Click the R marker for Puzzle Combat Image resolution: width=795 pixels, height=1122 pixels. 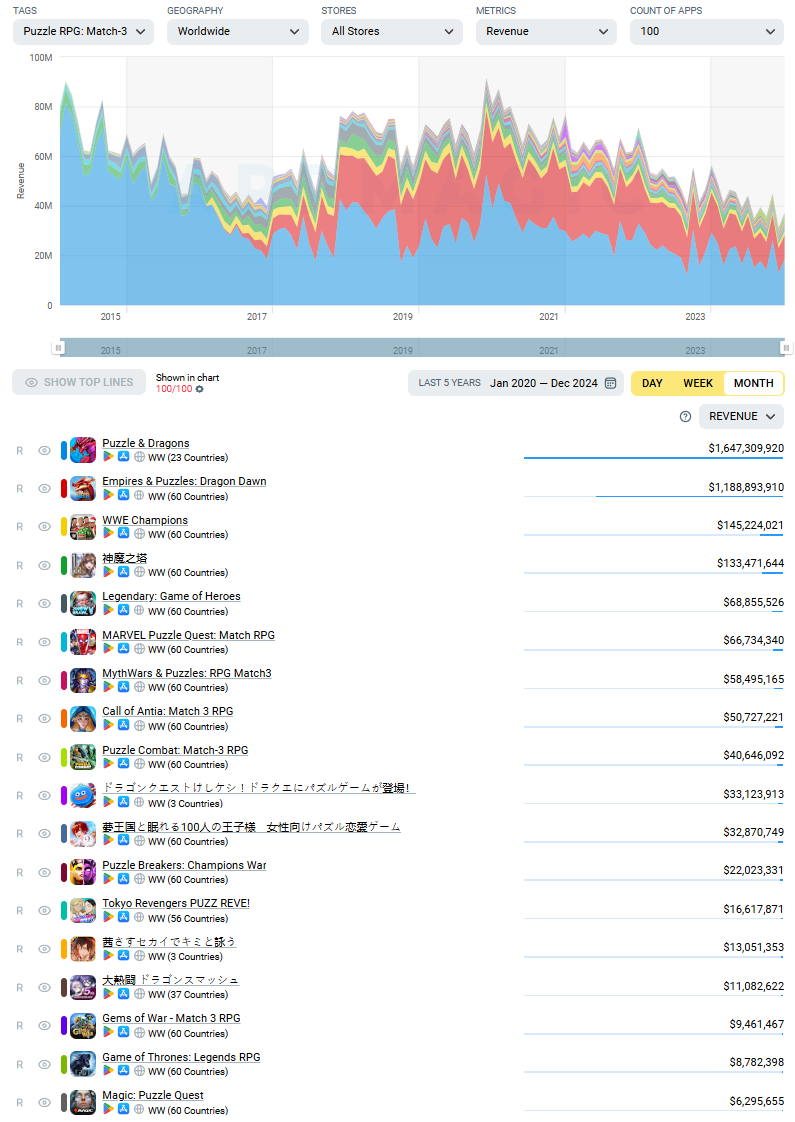tap(20, 758)
